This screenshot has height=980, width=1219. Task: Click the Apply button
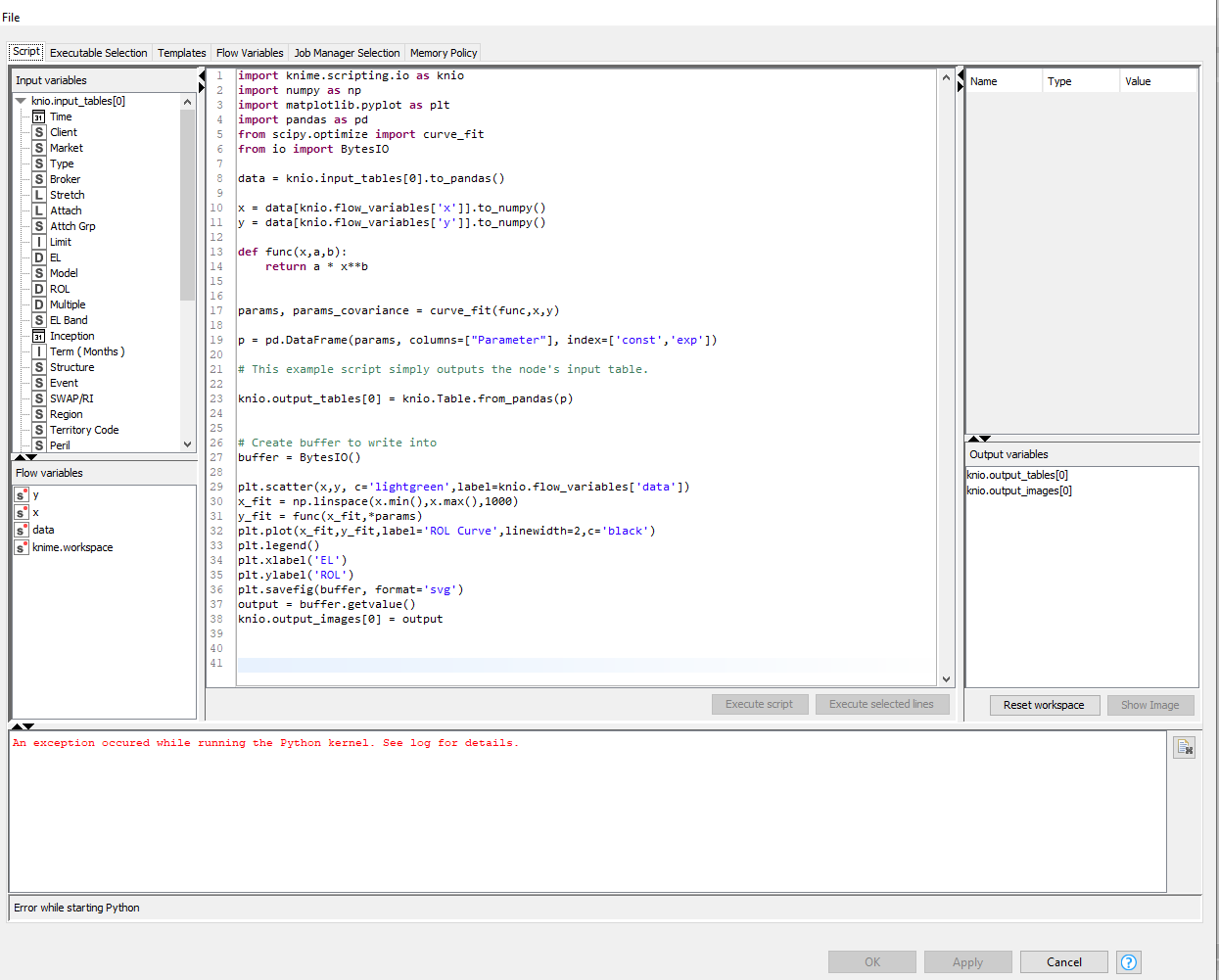pyautogui.click(x=967, y=962)
